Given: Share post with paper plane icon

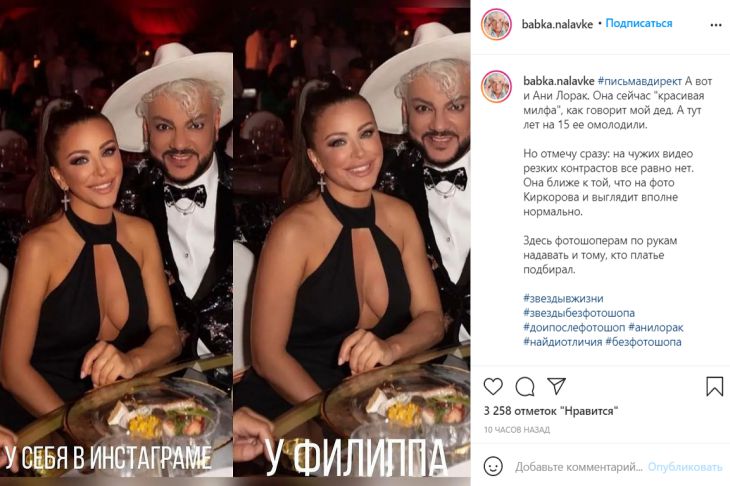Looking at the screenshot, I should click(x=556, y=386).
